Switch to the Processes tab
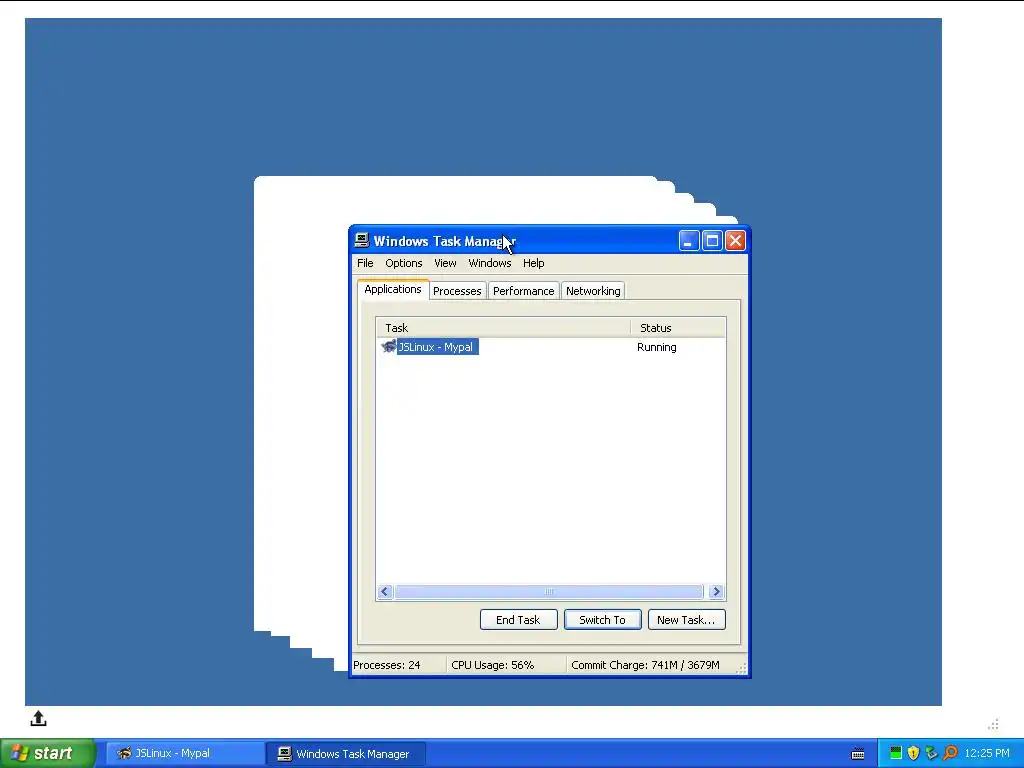Screen dimensions: 1024x768 [x=457, y=291]
